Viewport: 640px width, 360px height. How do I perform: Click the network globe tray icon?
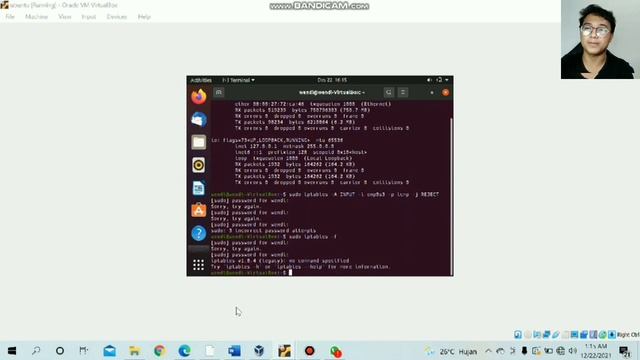point(561,351)
